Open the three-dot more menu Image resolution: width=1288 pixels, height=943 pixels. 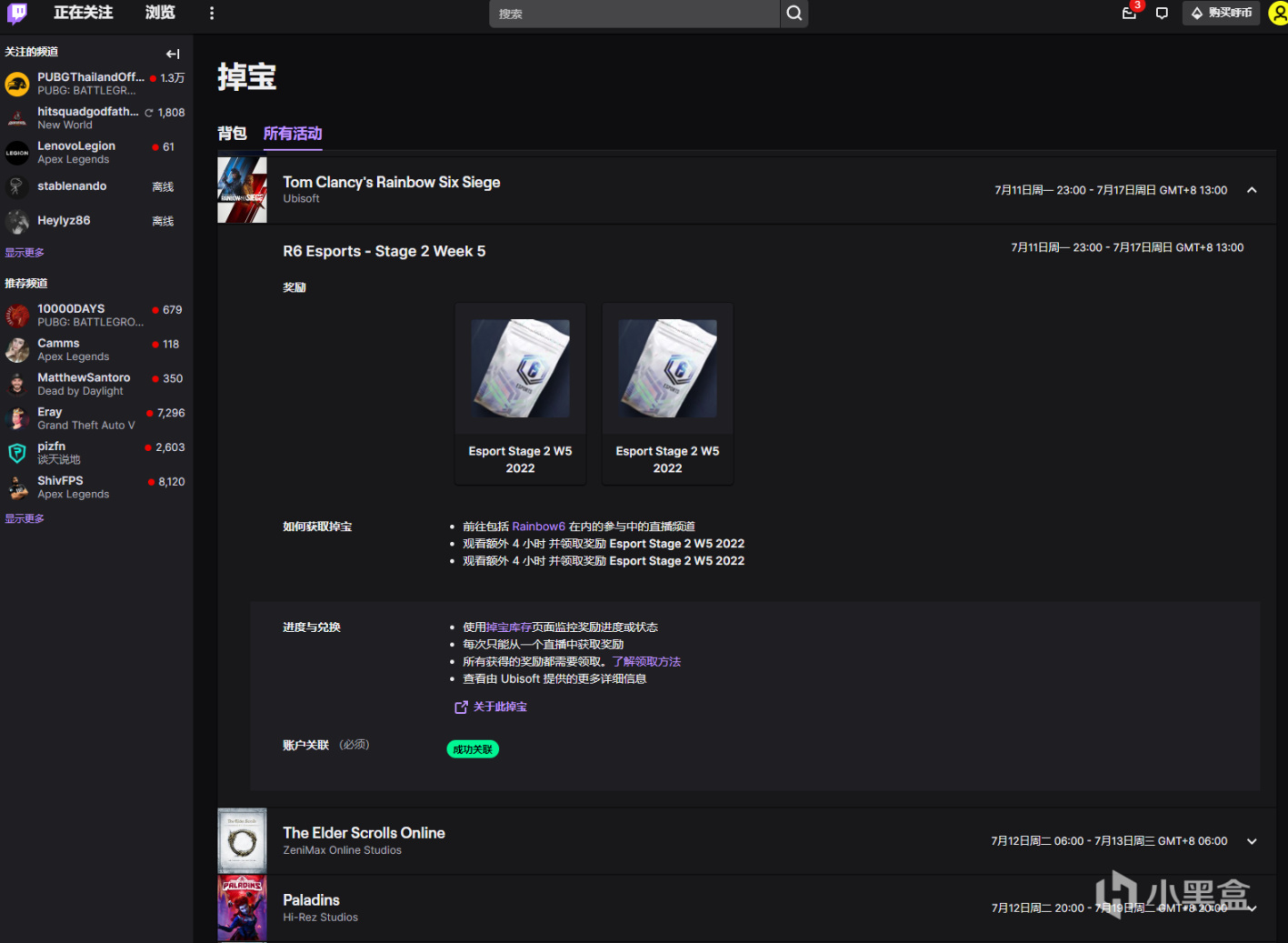click(x=212, y=14)
